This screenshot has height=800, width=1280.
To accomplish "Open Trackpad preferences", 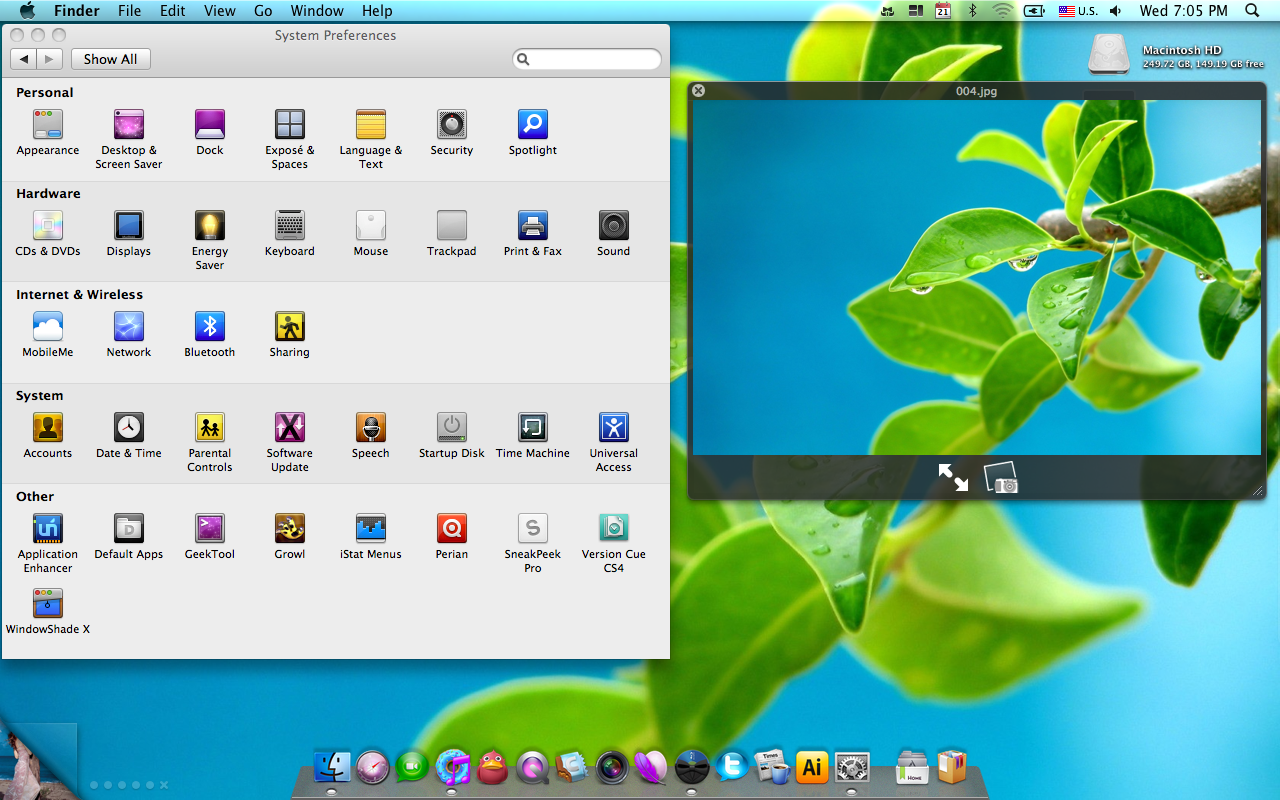I will click(452, 233).
